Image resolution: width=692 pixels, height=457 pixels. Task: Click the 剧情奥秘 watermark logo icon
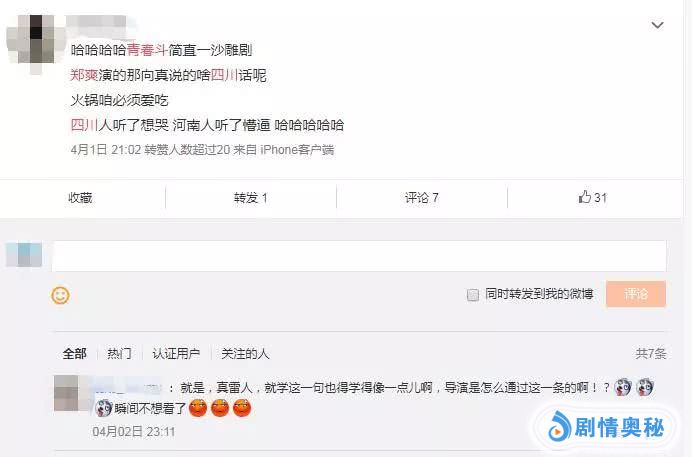point(559,426)
